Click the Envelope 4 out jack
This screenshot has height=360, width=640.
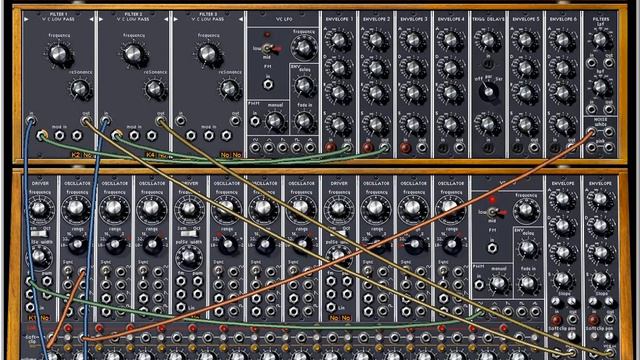(460, 147)
